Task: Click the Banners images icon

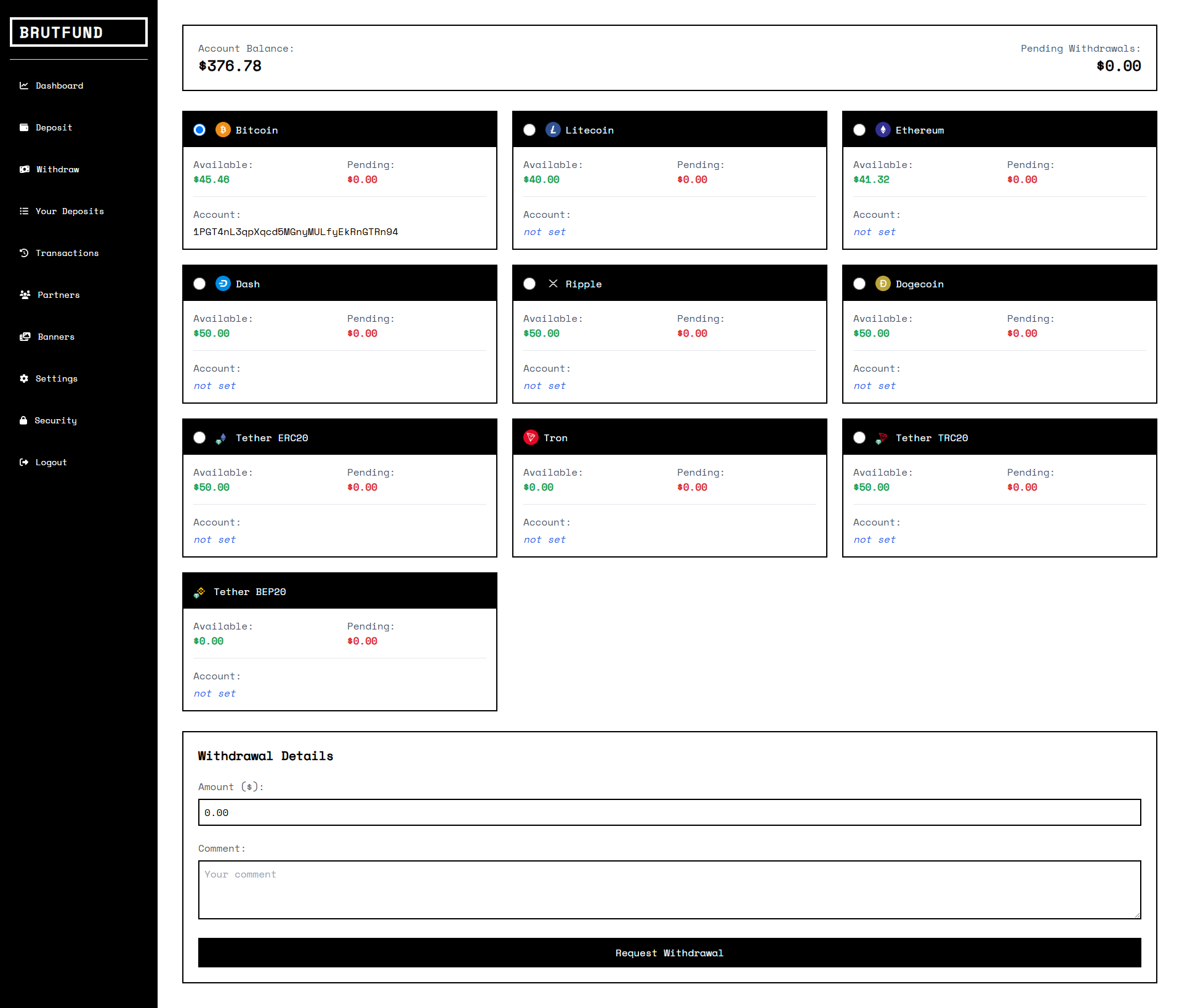Action: pyautogui.click(x=25, y=337)
